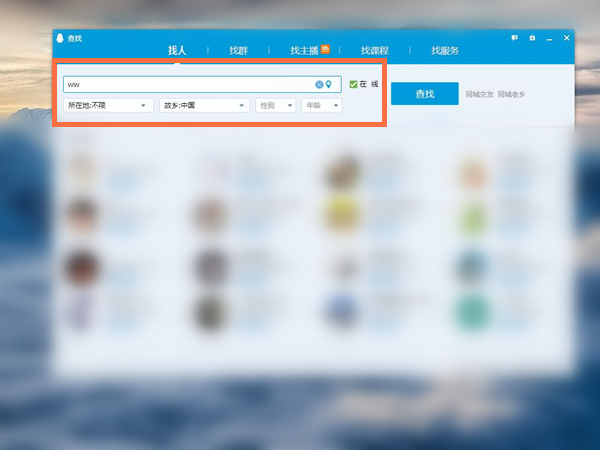The image size is (600, 450).
Task: Close the 查找 window
Action: coord(566,38)
